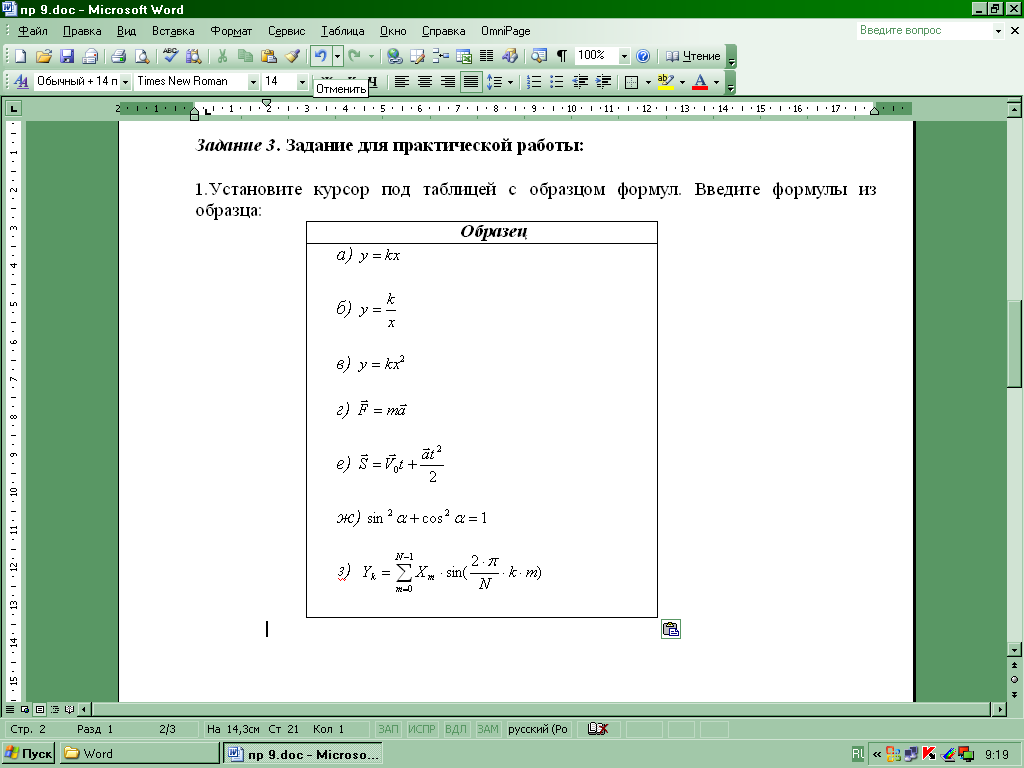Open the Файл menu
Image resolution: width=1024 pixels, height=768 pixels.
[x=33, y=31]
